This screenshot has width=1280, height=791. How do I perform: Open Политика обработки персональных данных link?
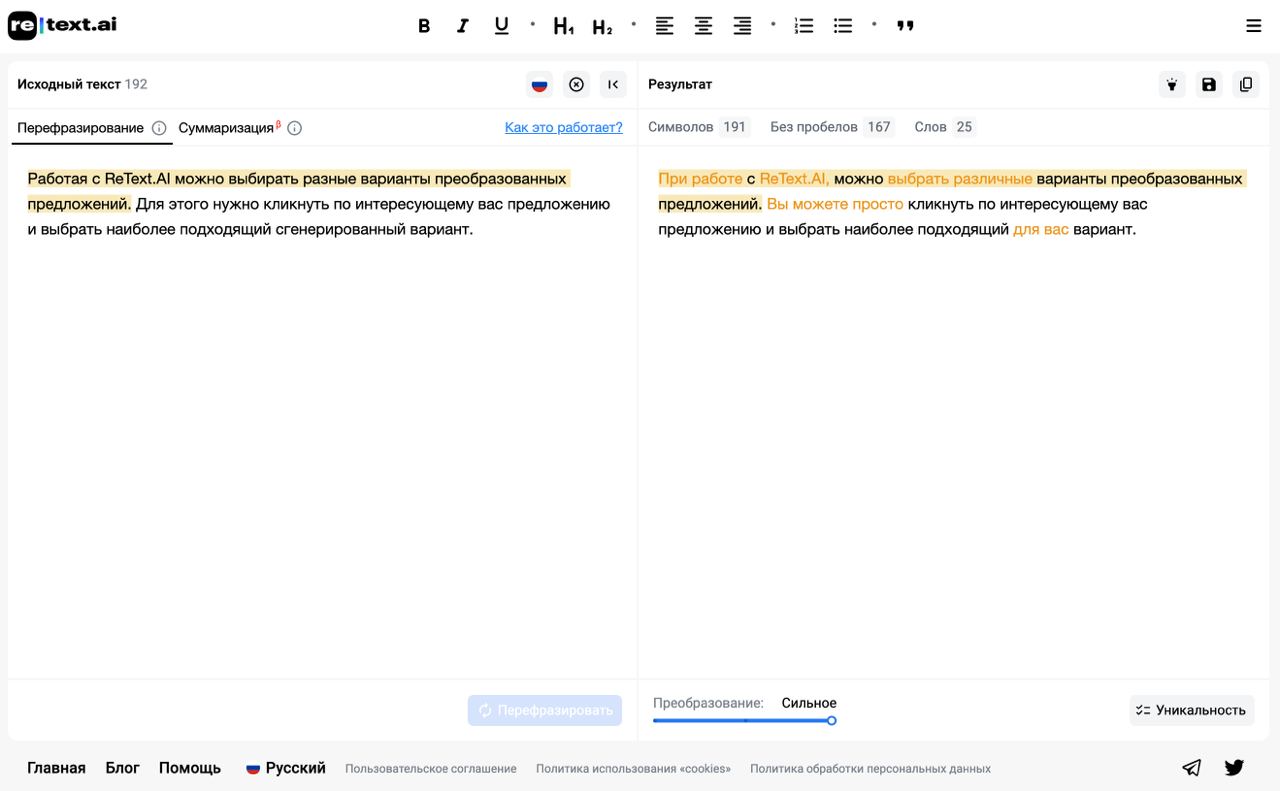870,769
